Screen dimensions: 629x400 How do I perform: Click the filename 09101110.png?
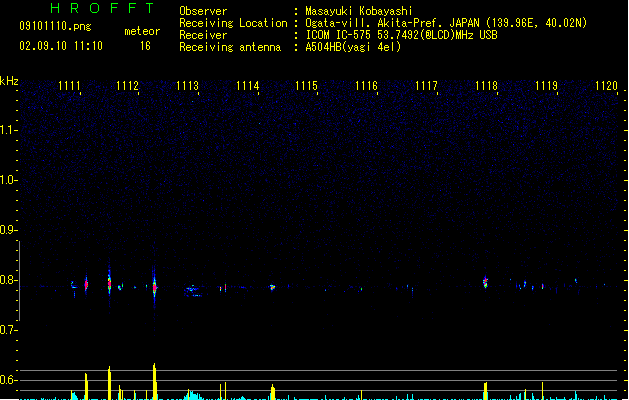click(55, 26)
